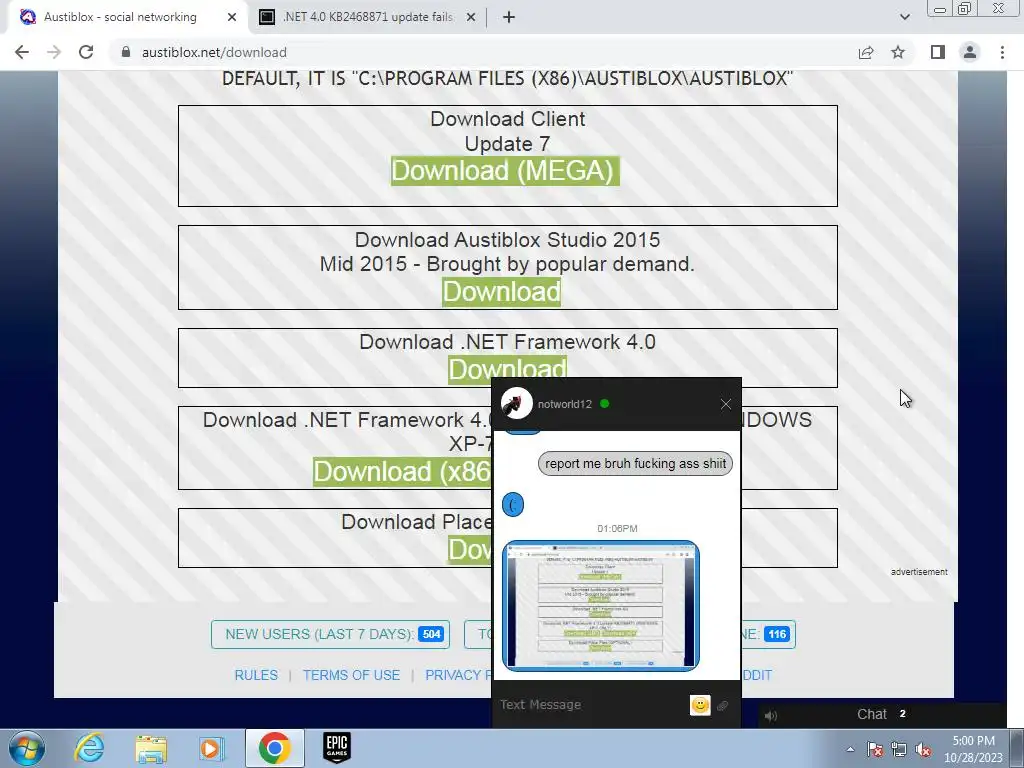Open Action Center flag icon in tray
1024x768 pixels.
875,749
